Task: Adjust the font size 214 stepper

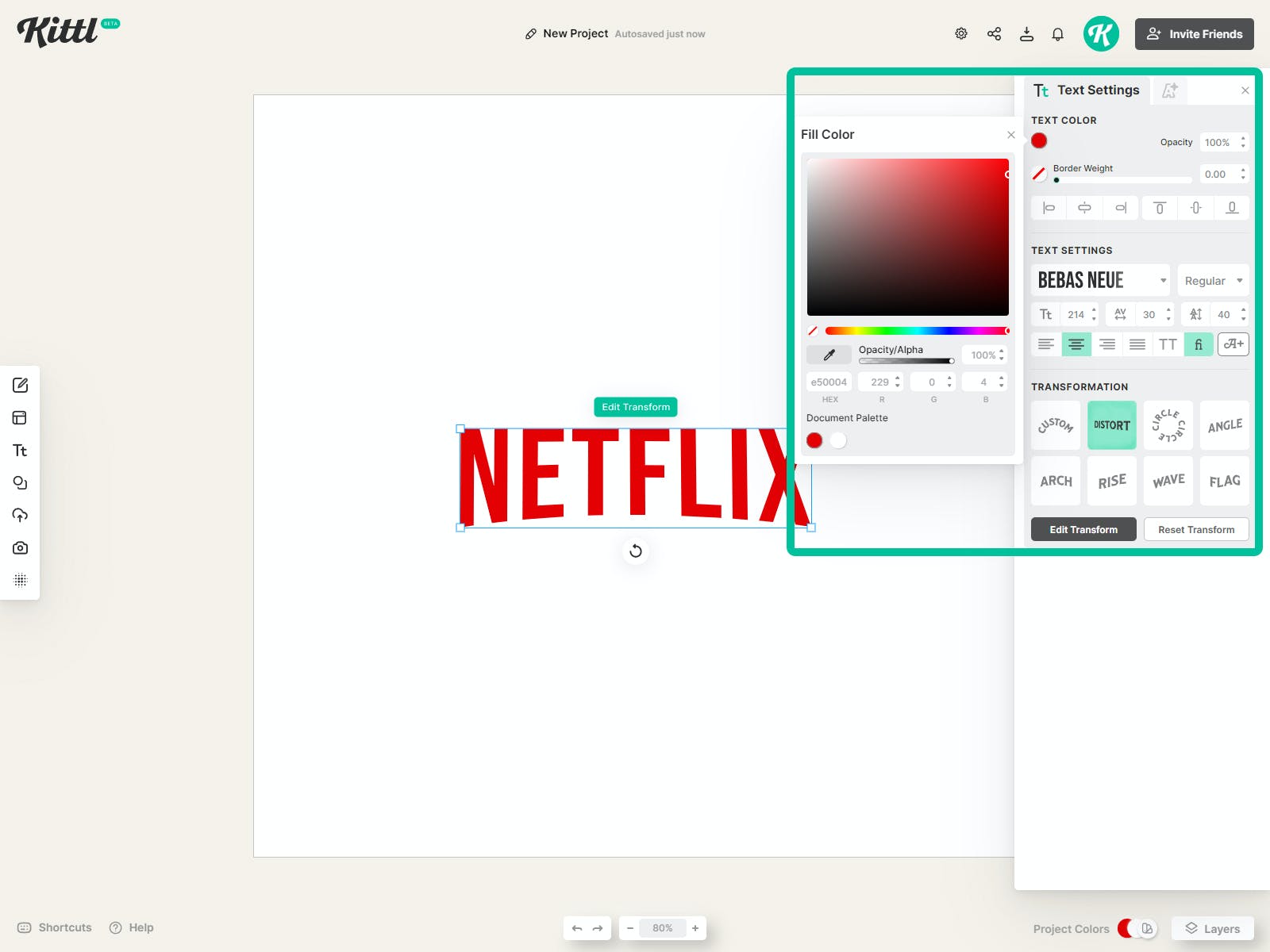Action: coord(1094,314)
